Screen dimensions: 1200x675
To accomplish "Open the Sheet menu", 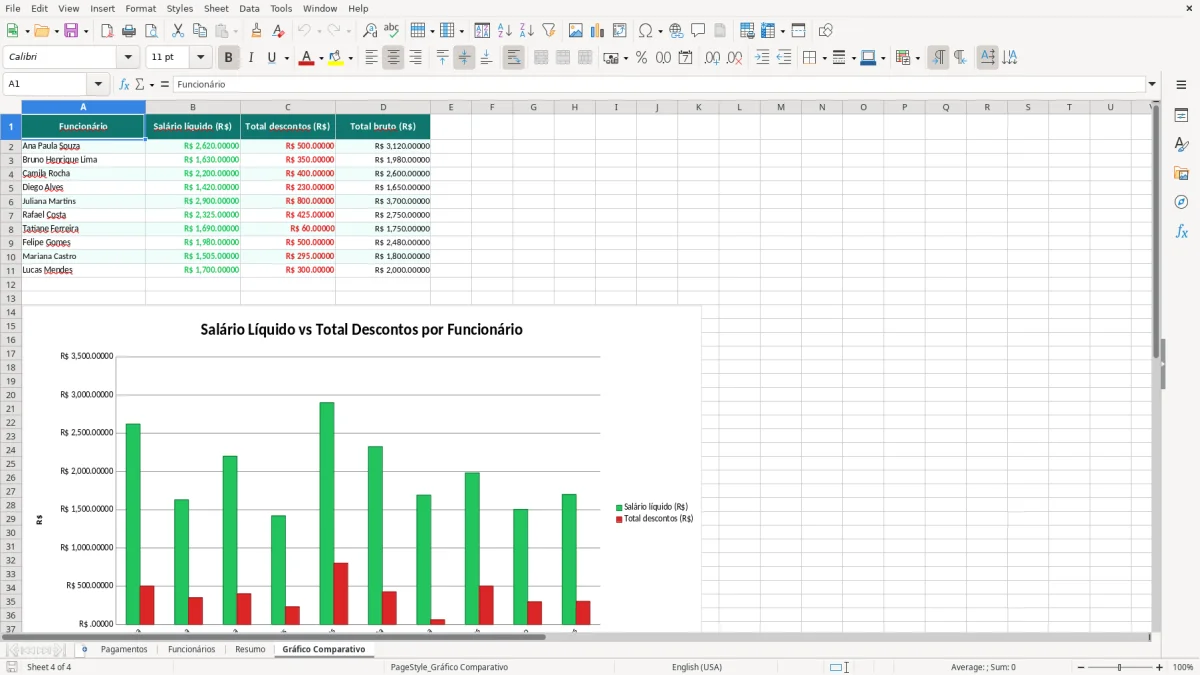I will (x=216, y=8).
